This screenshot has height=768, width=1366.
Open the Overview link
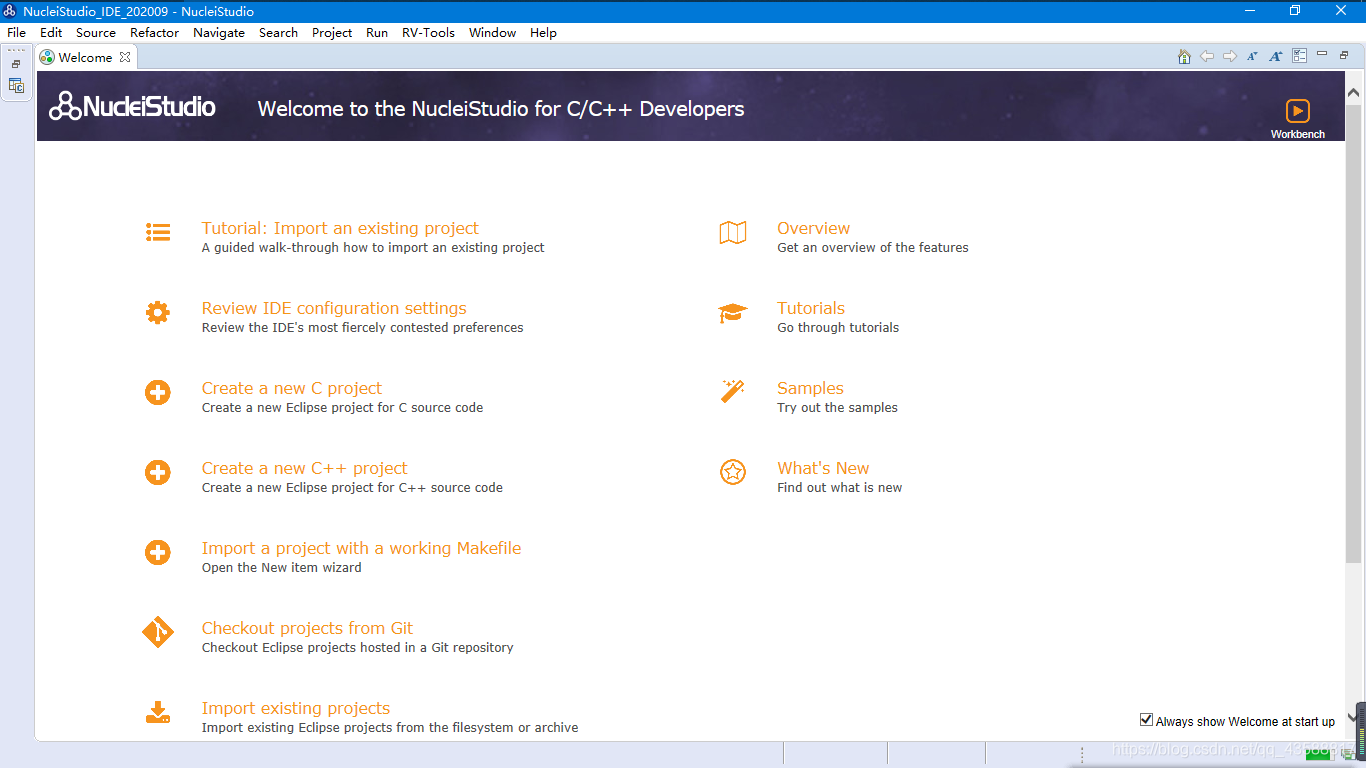(x=814, y=228)
